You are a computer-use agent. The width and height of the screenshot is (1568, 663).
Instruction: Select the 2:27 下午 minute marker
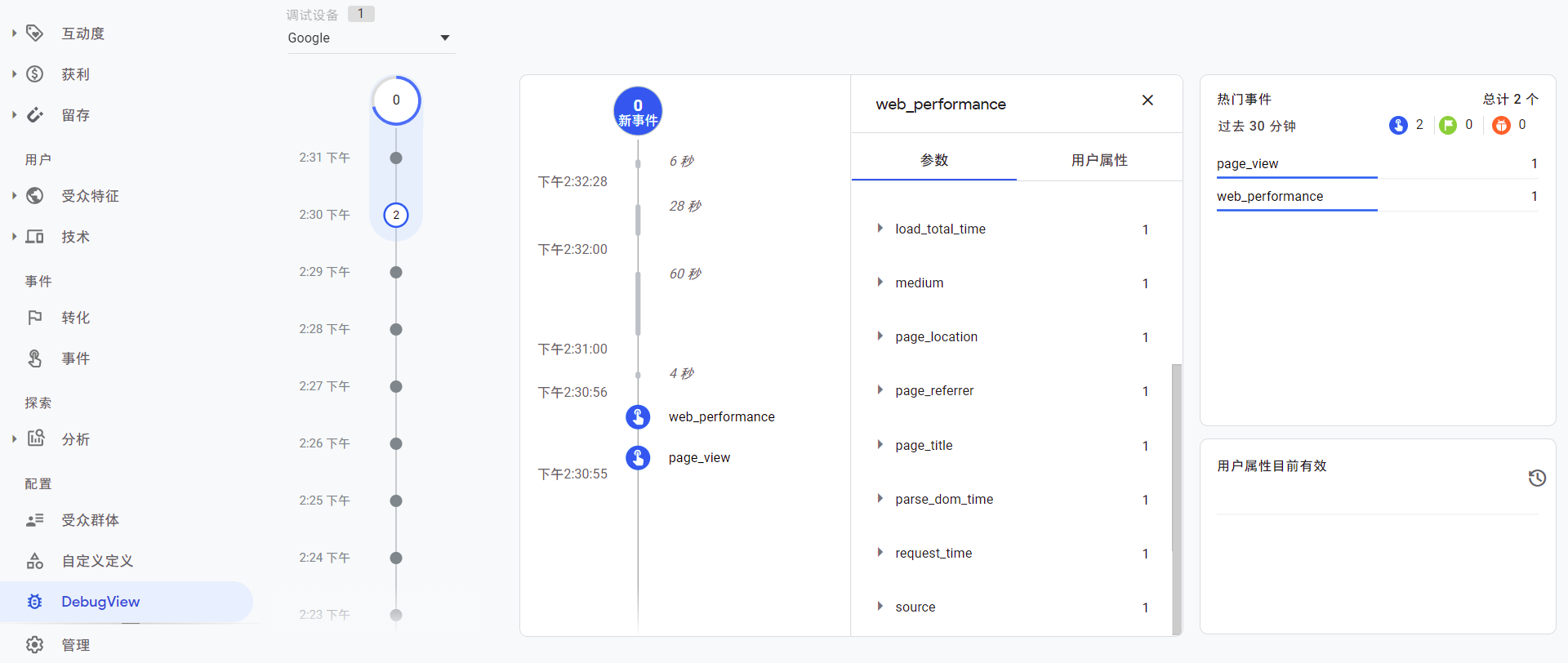point(396,386)
